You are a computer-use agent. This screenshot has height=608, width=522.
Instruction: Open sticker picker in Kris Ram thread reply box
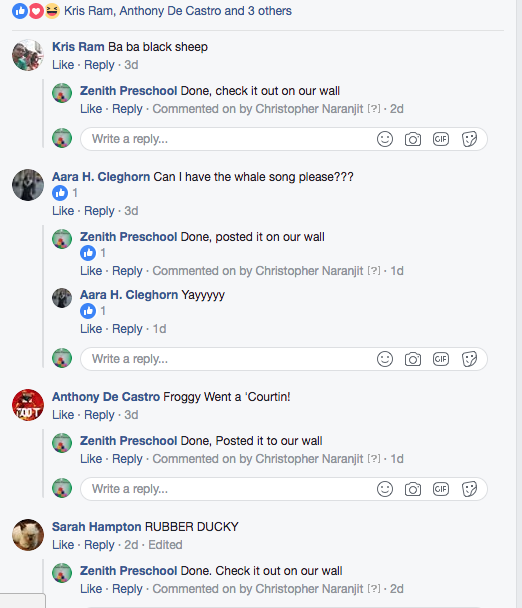pyautogui.click(x=469, y=139)
